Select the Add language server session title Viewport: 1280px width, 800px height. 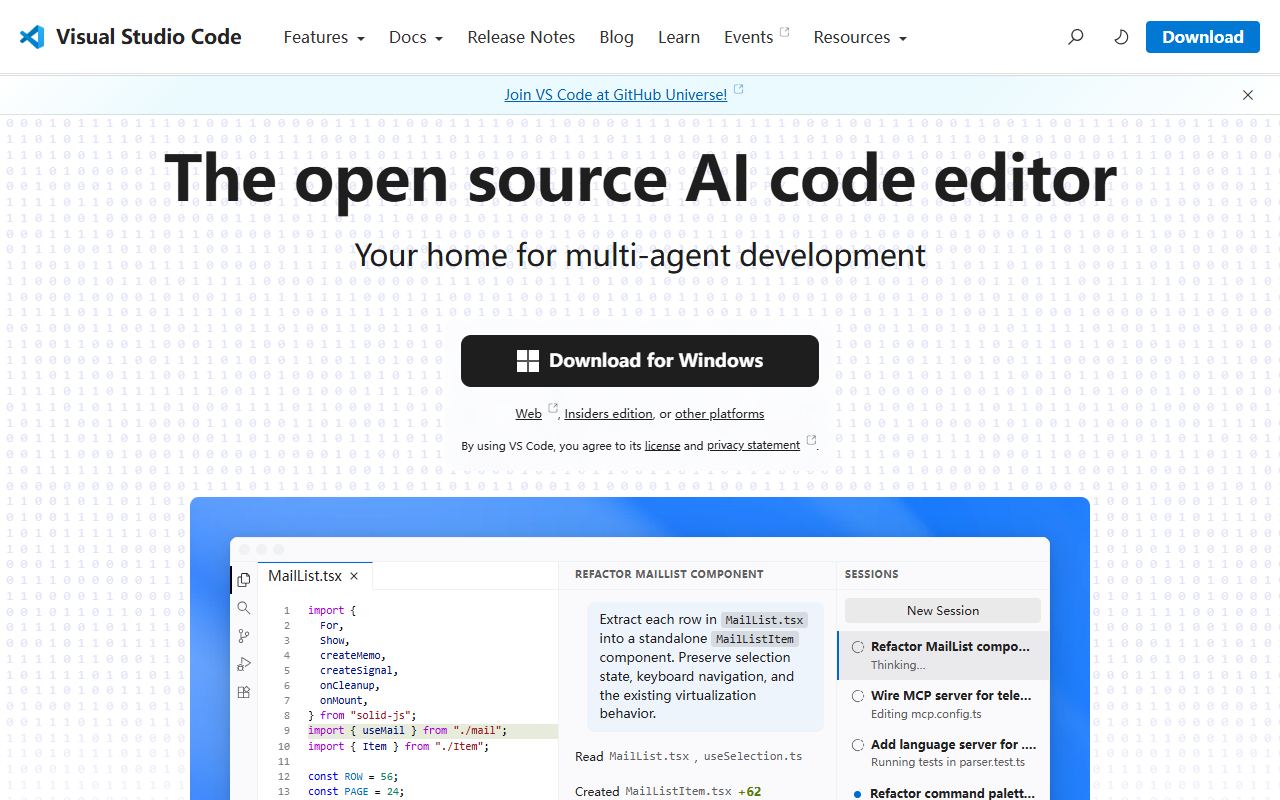953,745
